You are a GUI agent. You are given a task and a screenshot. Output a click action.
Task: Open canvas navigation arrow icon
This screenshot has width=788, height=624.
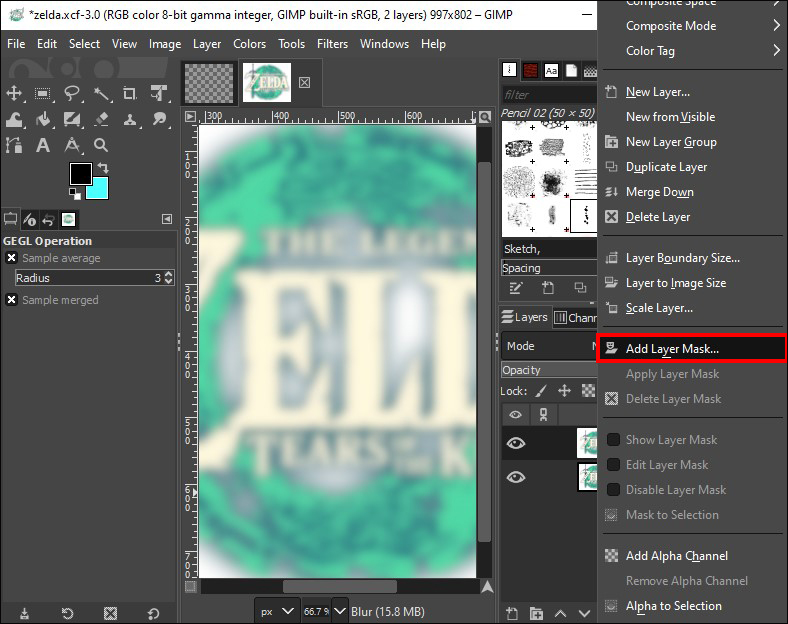(x=487, y=587)
